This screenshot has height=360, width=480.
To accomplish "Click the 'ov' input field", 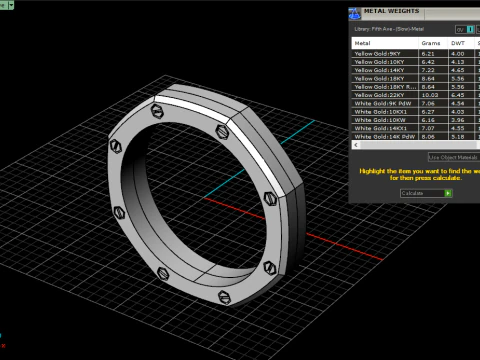I will point(461,29).
